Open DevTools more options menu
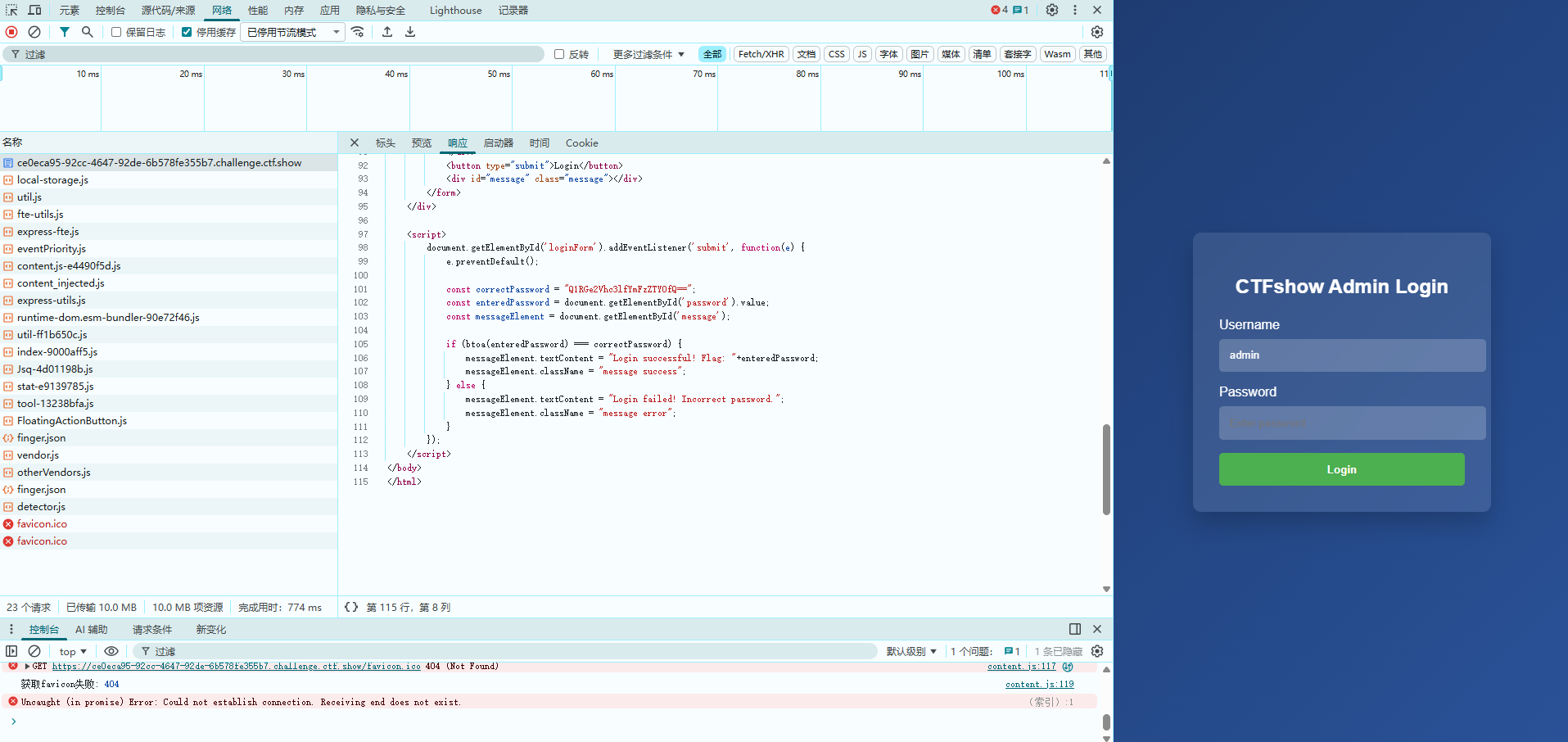Screen dimensions: 1568x742 coord(1075,10)
